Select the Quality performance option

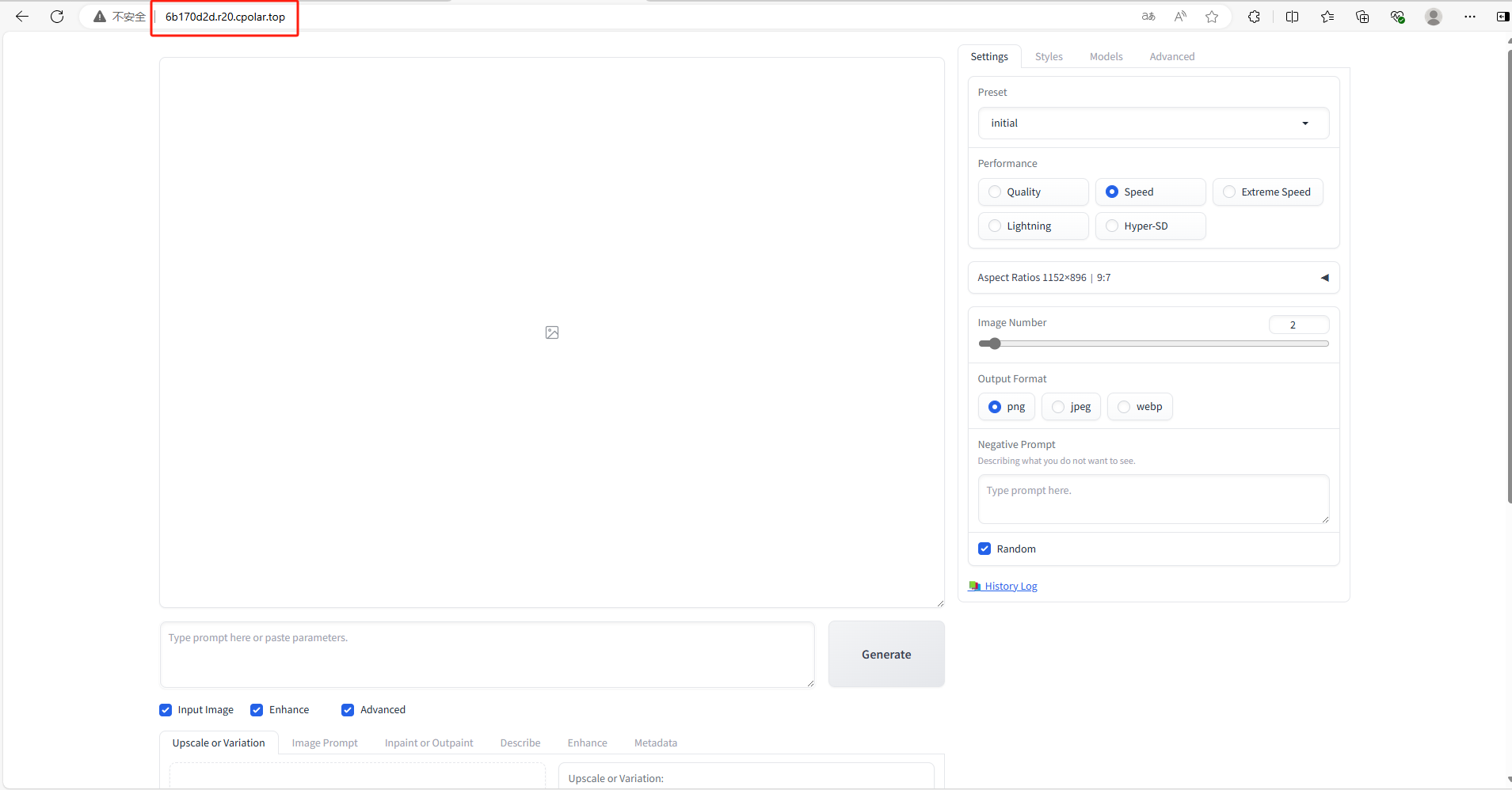pos(996,192)
